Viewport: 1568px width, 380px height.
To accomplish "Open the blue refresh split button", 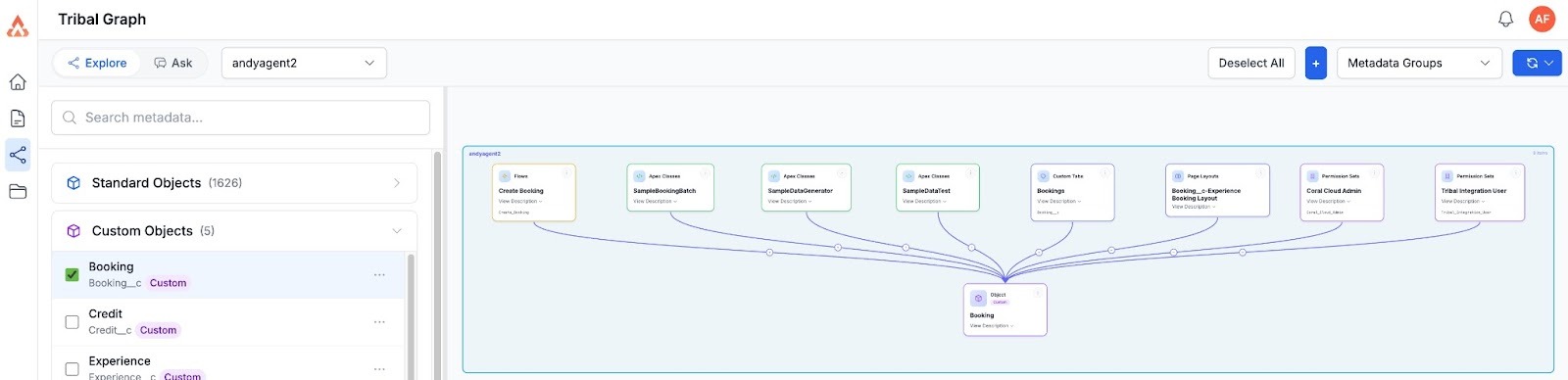I will coord(1537,63).
